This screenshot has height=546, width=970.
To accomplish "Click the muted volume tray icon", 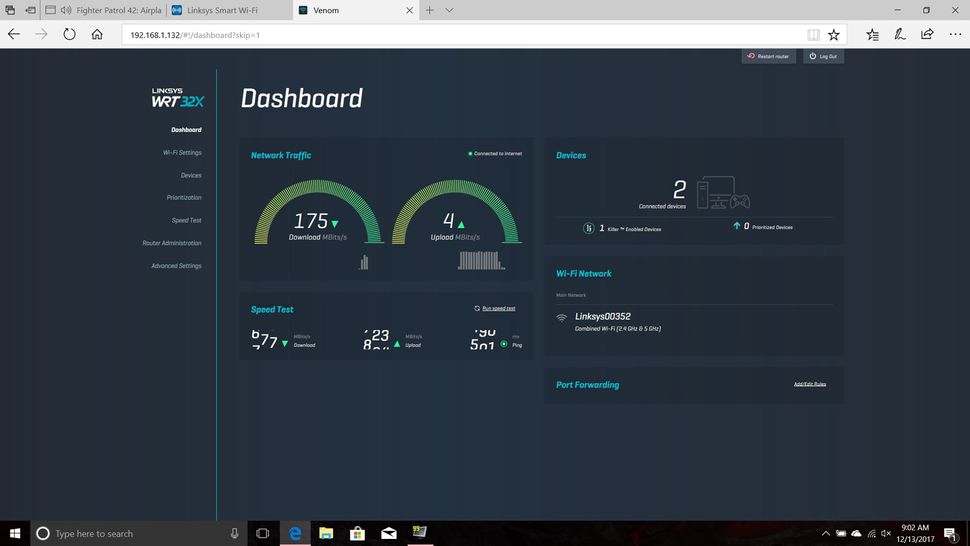I will [886, 533].
